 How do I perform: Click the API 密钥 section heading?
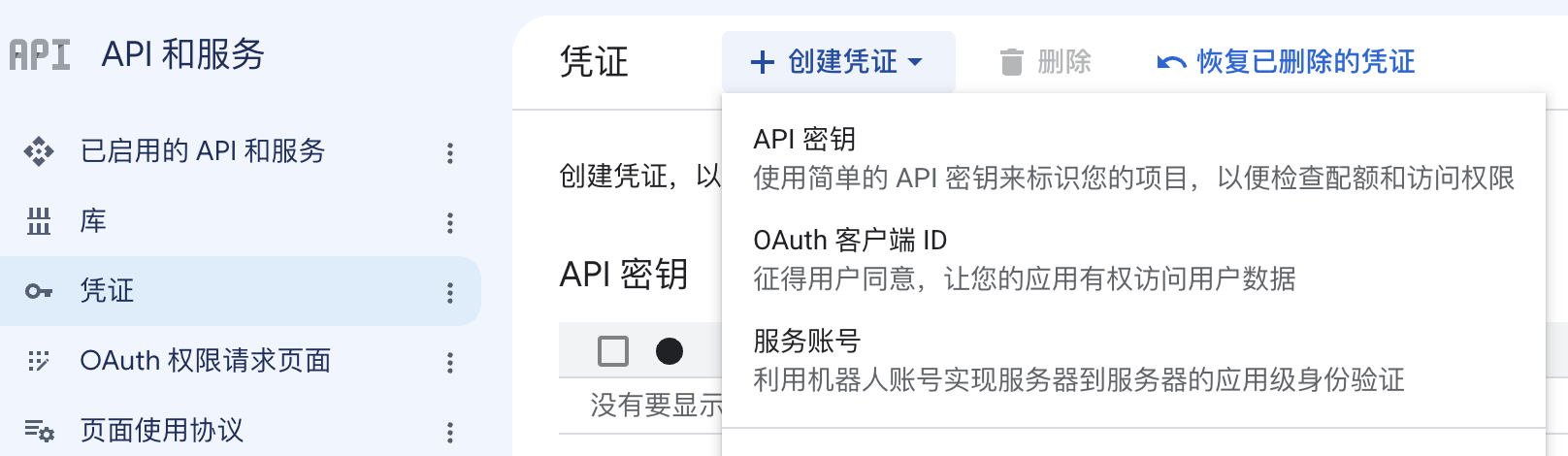pyautogui.click(x=624, y=275)
